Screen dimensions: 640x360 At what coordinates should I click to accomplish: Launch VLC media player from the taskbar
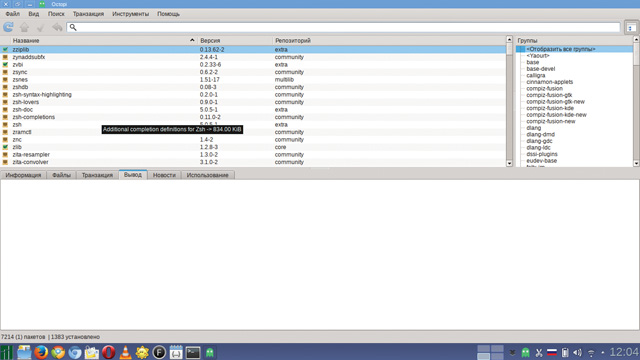[x=125, y=352]
